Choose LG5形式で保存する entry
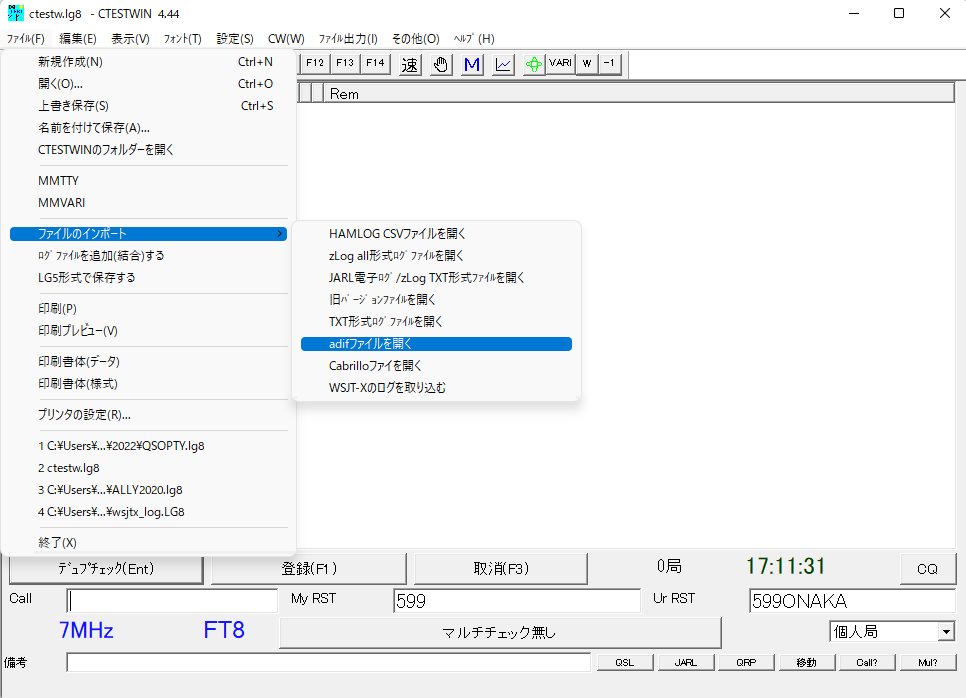 [148, 278]
